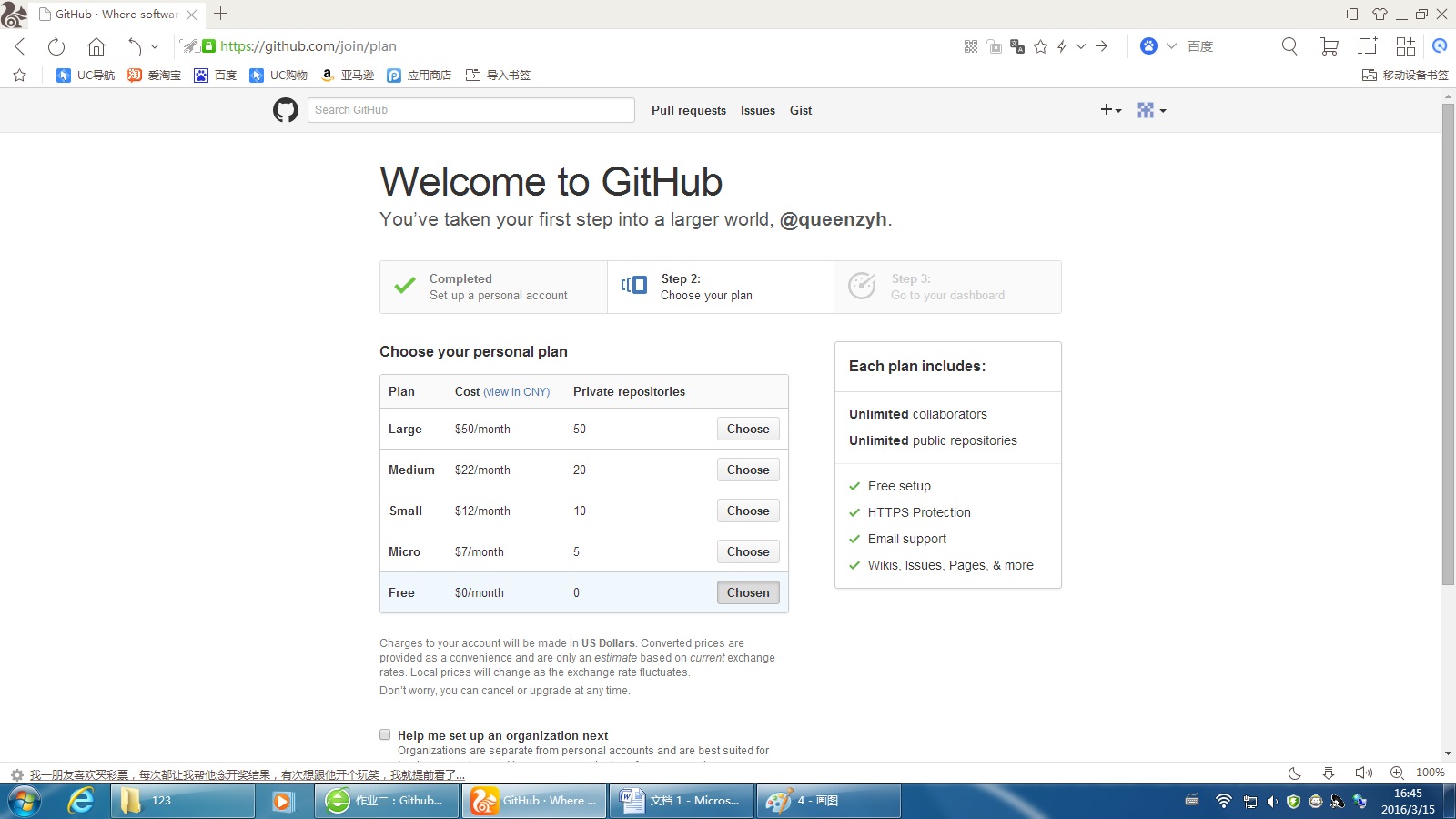Click the zoom magnifier in status bar
This screenshot has height=819, width=1456.
pyautogui.click(x=1397, y=773)
